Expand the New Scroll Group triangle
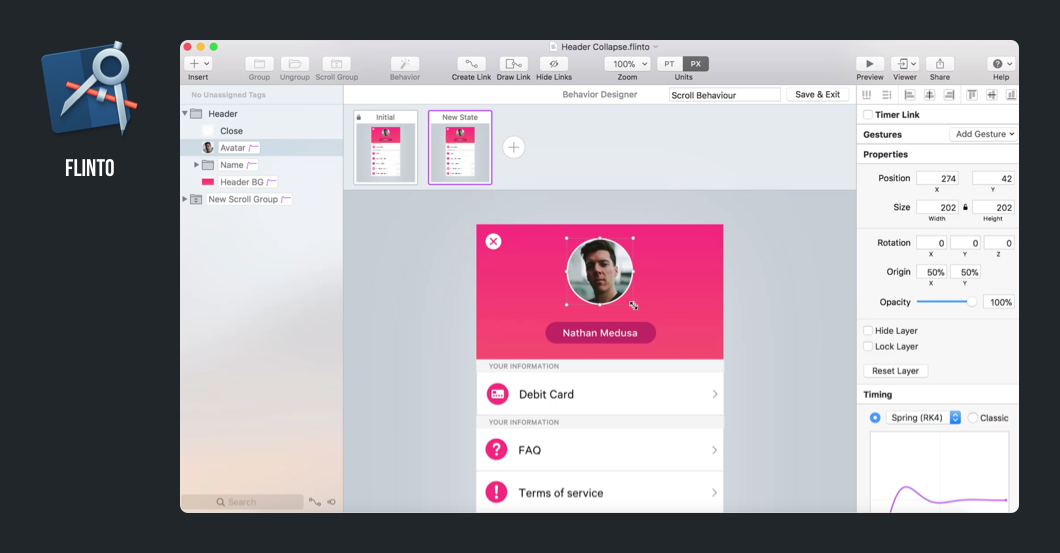This screenshot has height=553, width=1060. [185, 199]
